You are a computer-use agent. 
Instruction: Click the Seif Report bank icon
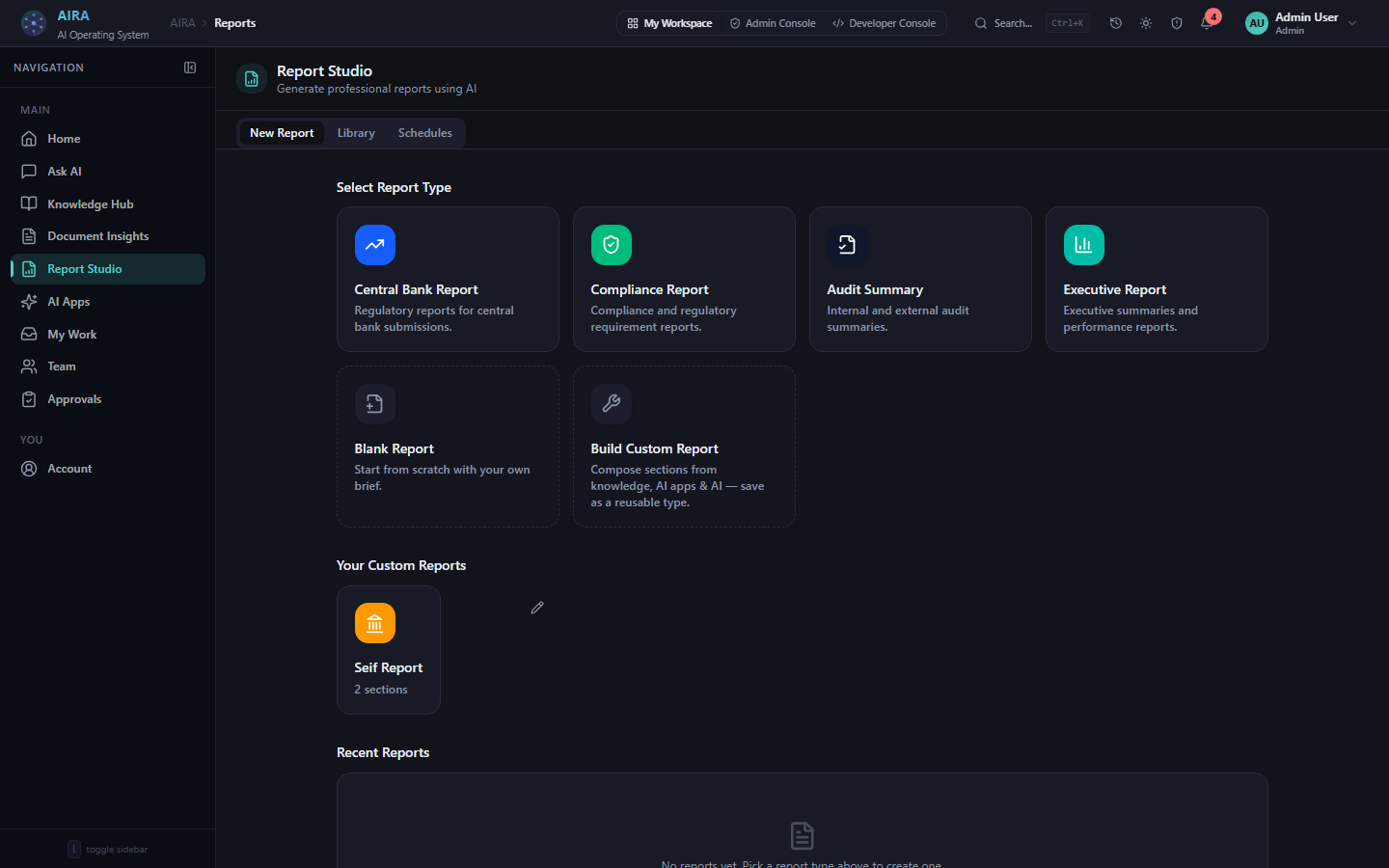375,623
